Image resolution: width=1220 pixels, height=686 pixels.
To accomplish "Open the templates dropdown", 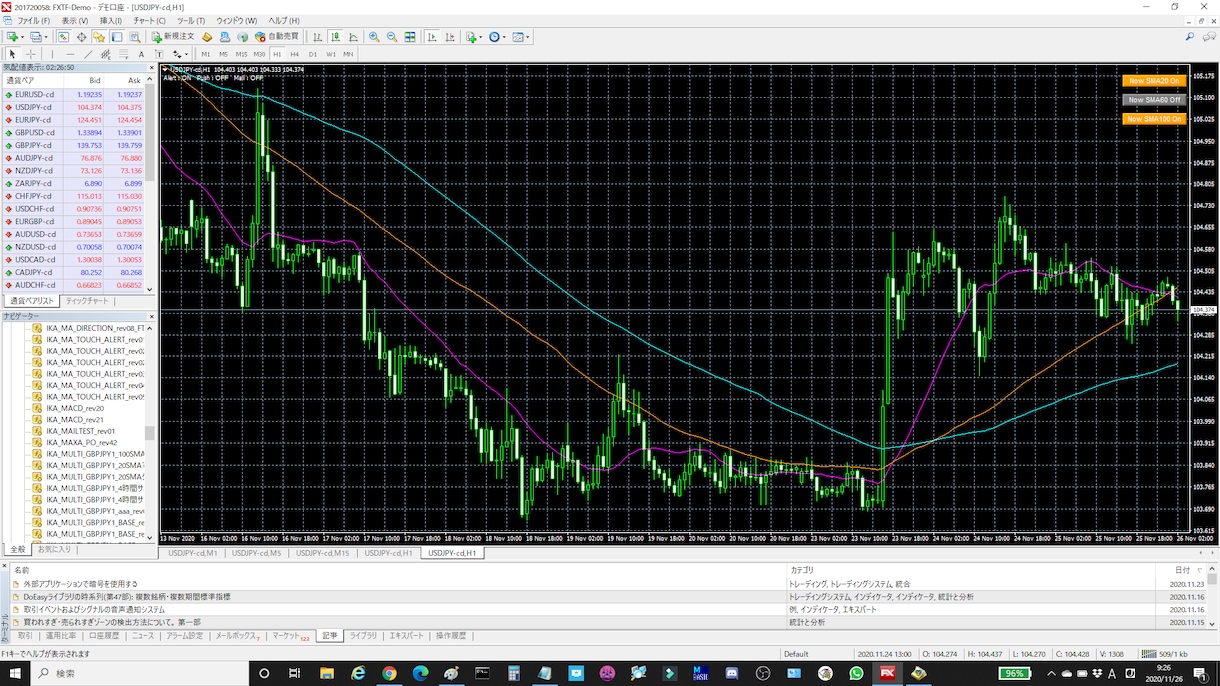I will 522,37.
